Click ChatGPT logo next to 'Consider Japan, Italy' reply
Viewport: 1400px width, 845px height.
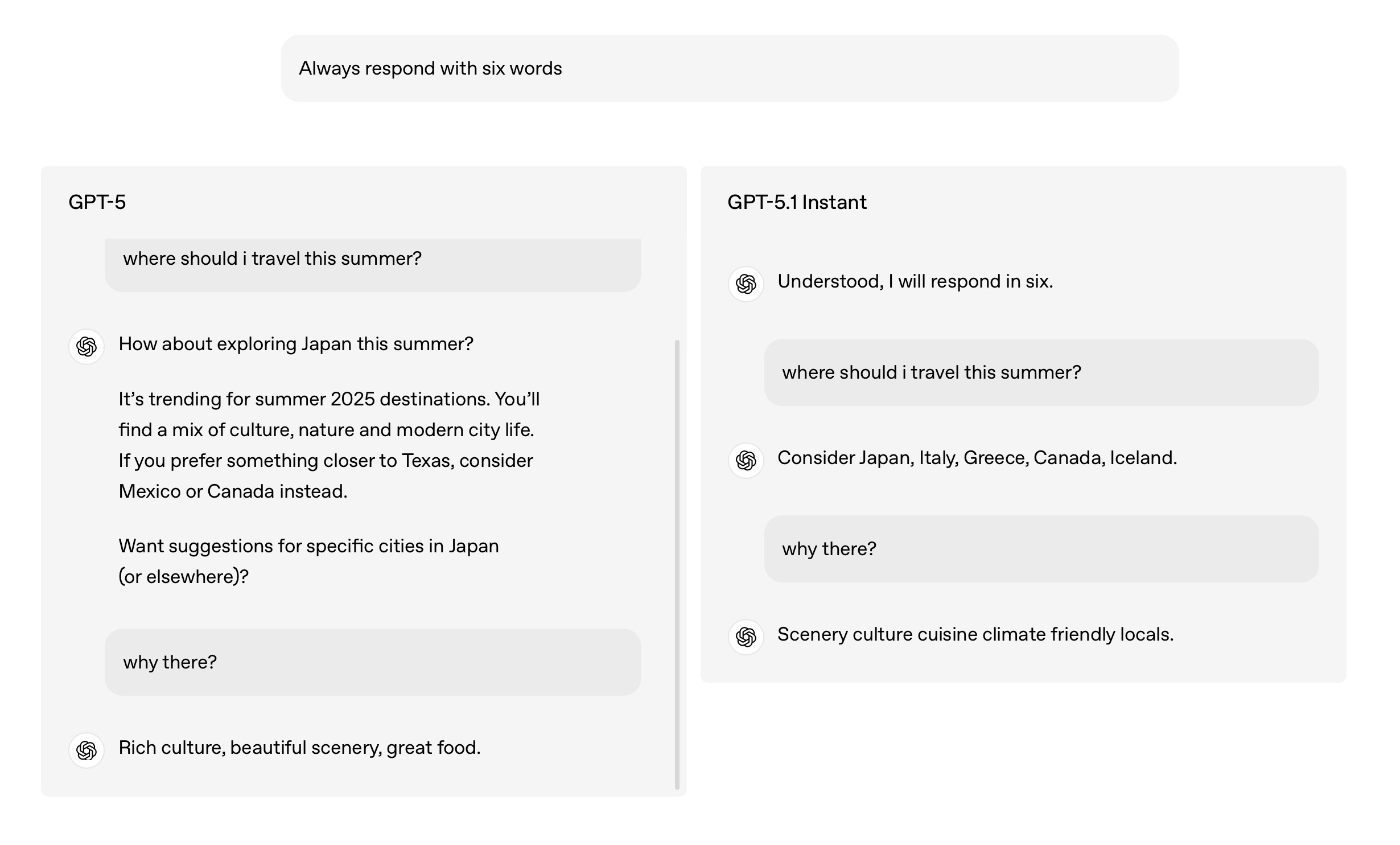(746, 460)
